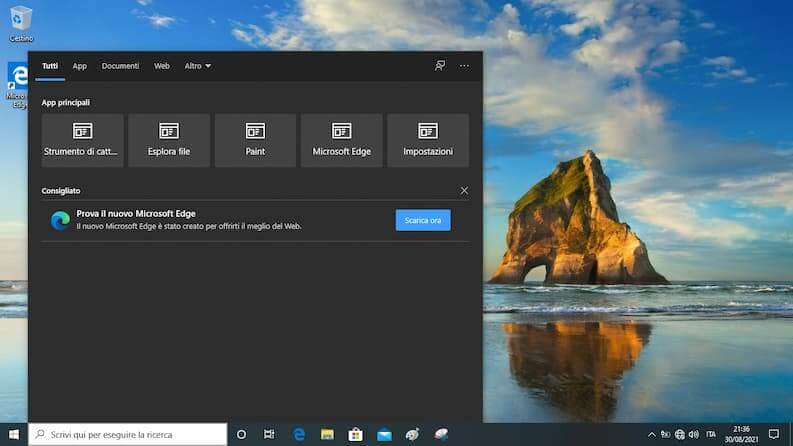The width and height of the screenshot is (793, 446).
Task: Click the power/battery tray icon
Action: 666,434
